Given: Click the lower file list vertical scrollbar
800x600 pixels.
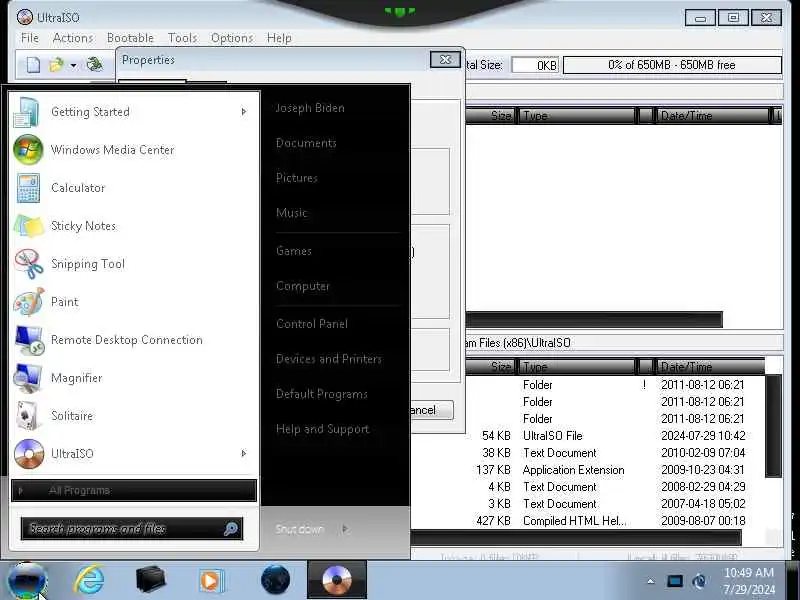Looking at the screenshot, I should 773,427.
